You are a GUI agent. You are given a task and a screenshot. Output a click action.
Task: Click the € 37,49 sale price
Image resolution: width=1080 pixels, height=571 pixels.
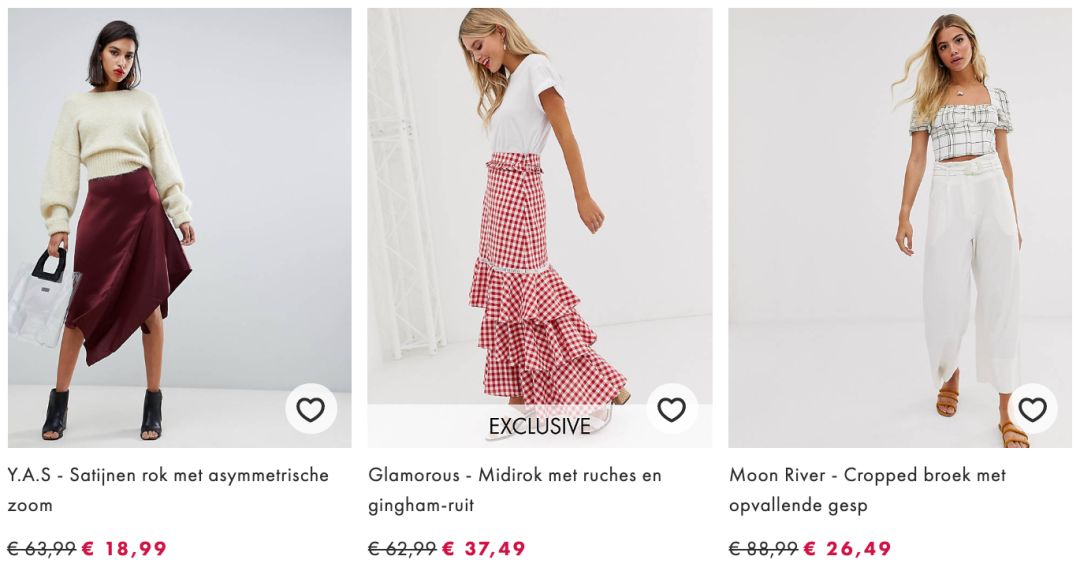click(x=484, y=549)
